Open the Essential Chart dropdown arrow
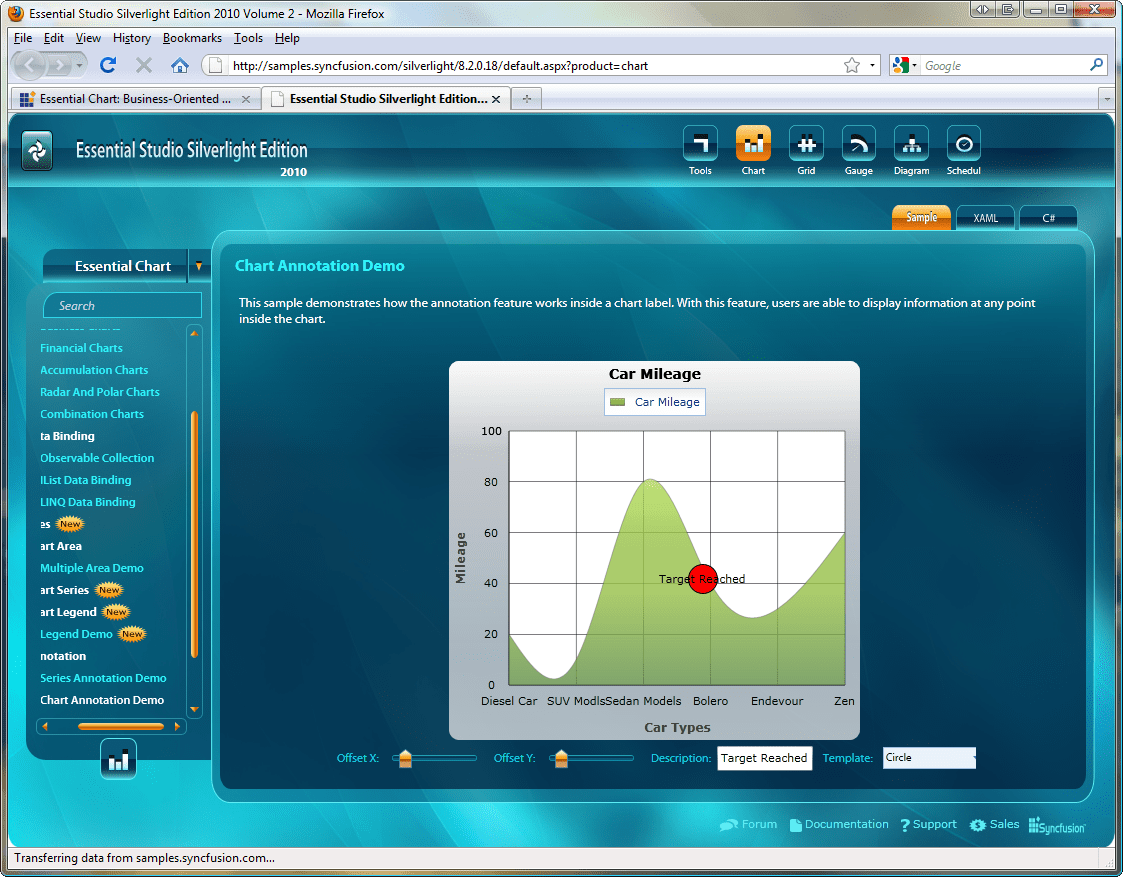 pos(199,267)
